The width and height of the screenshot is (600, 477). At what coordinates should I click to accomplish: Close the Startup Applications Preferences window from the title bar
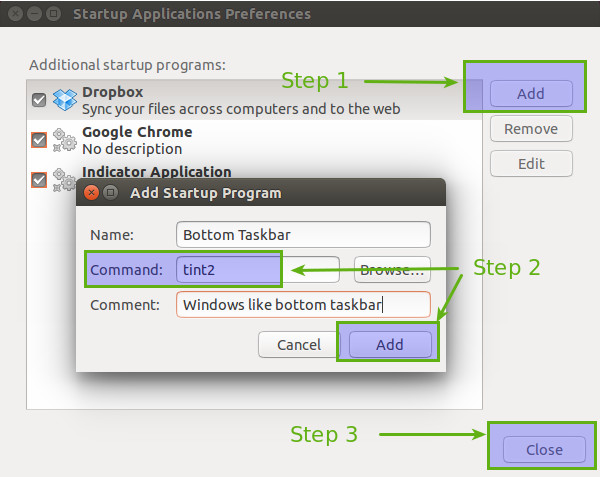(x=16, y=15)
